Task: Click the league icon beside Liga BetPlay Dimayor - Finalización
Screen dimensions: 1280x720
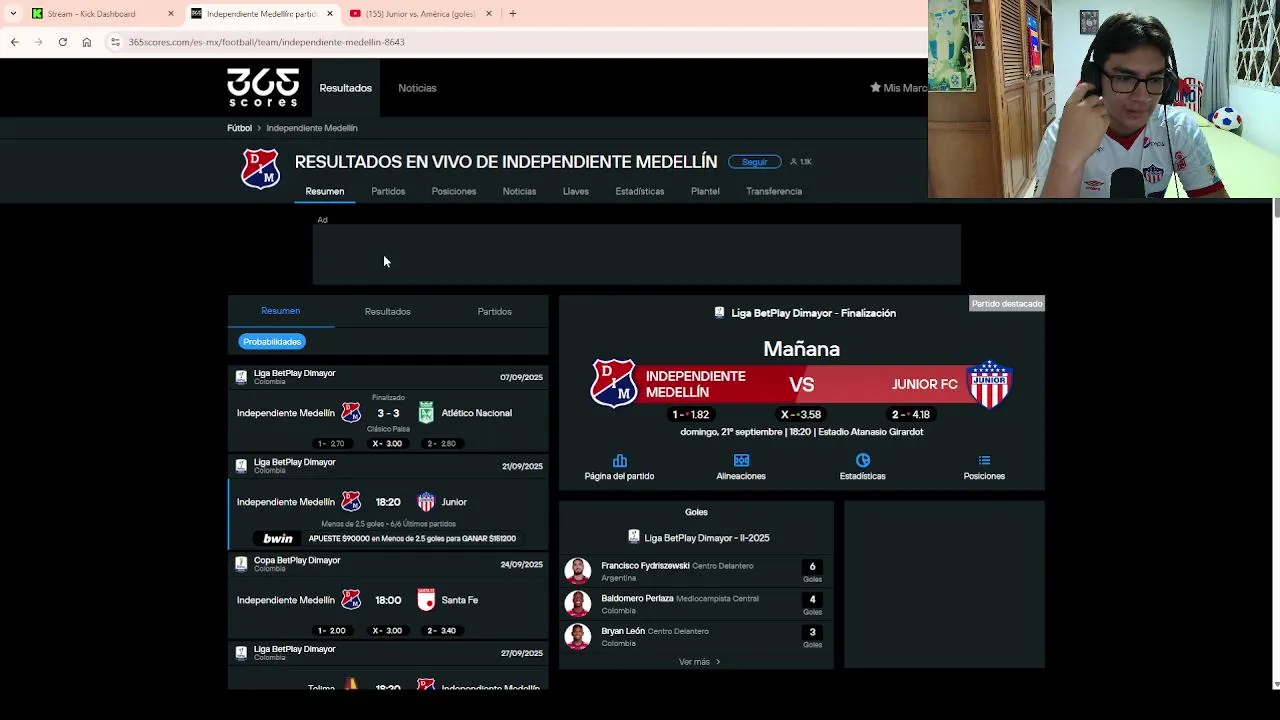Action: tap(719, 313)
